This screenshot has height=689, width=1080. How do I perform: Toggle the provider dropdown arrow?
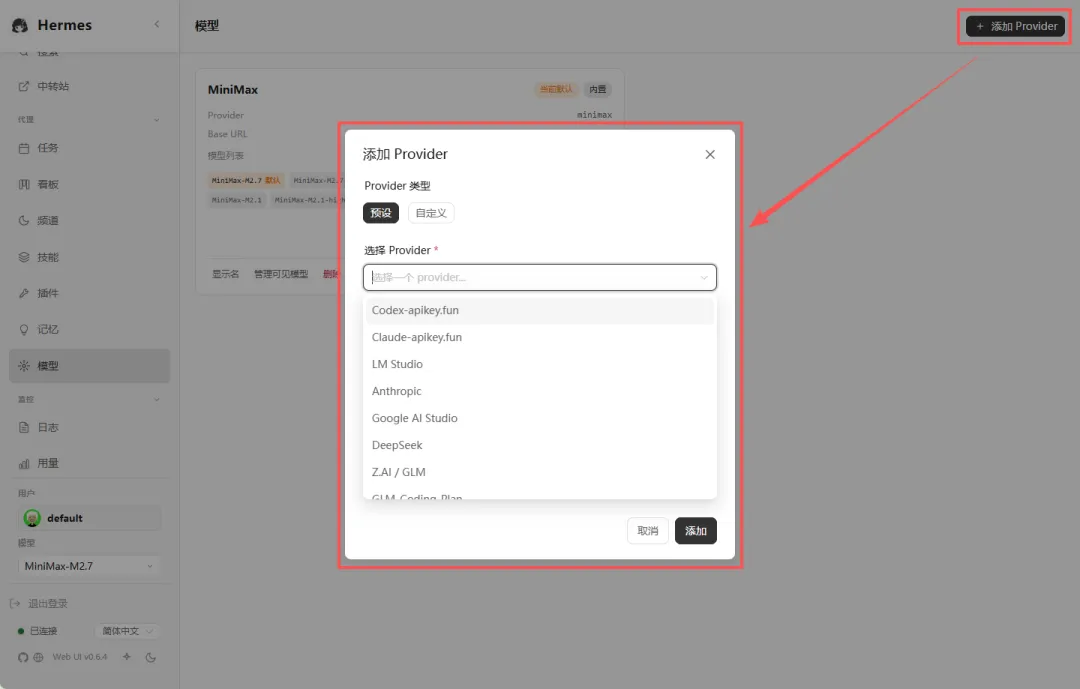point(704,278)
